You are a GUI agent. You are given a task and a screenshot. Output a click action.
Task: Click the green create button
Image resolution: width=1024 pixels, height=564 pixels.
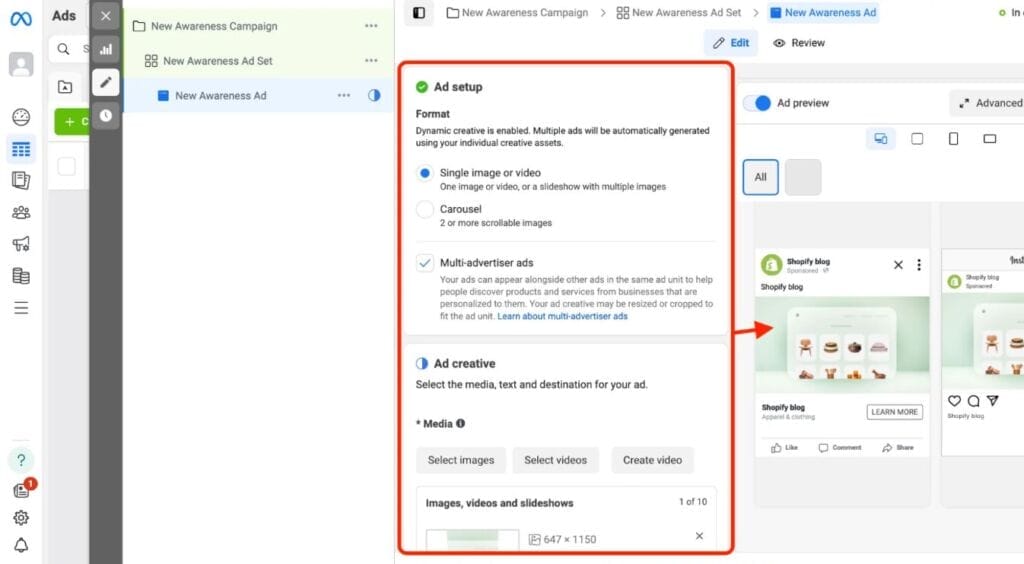(71, 121)
